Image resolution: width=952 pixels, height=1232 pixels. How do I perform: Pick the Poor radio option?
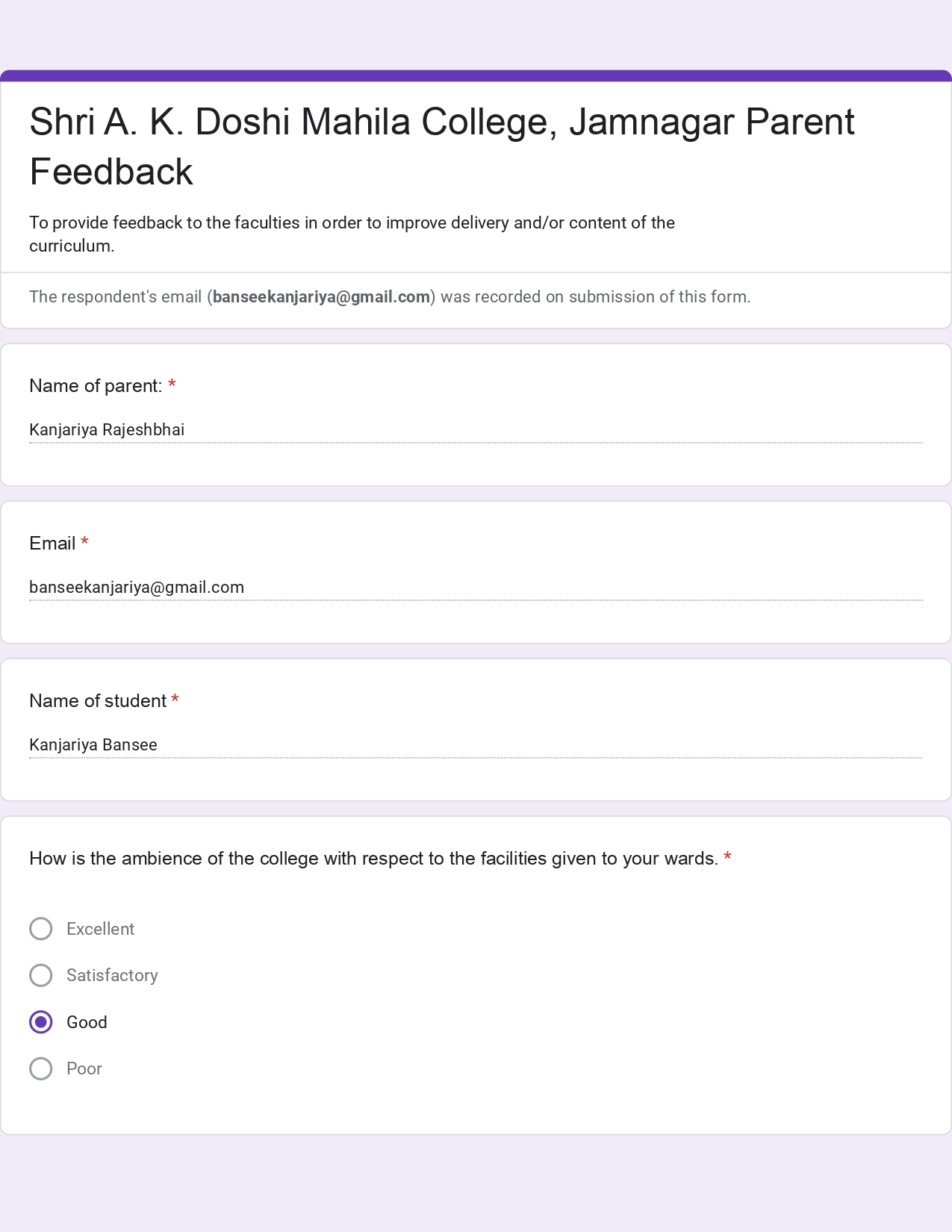tap(41, 1068)
